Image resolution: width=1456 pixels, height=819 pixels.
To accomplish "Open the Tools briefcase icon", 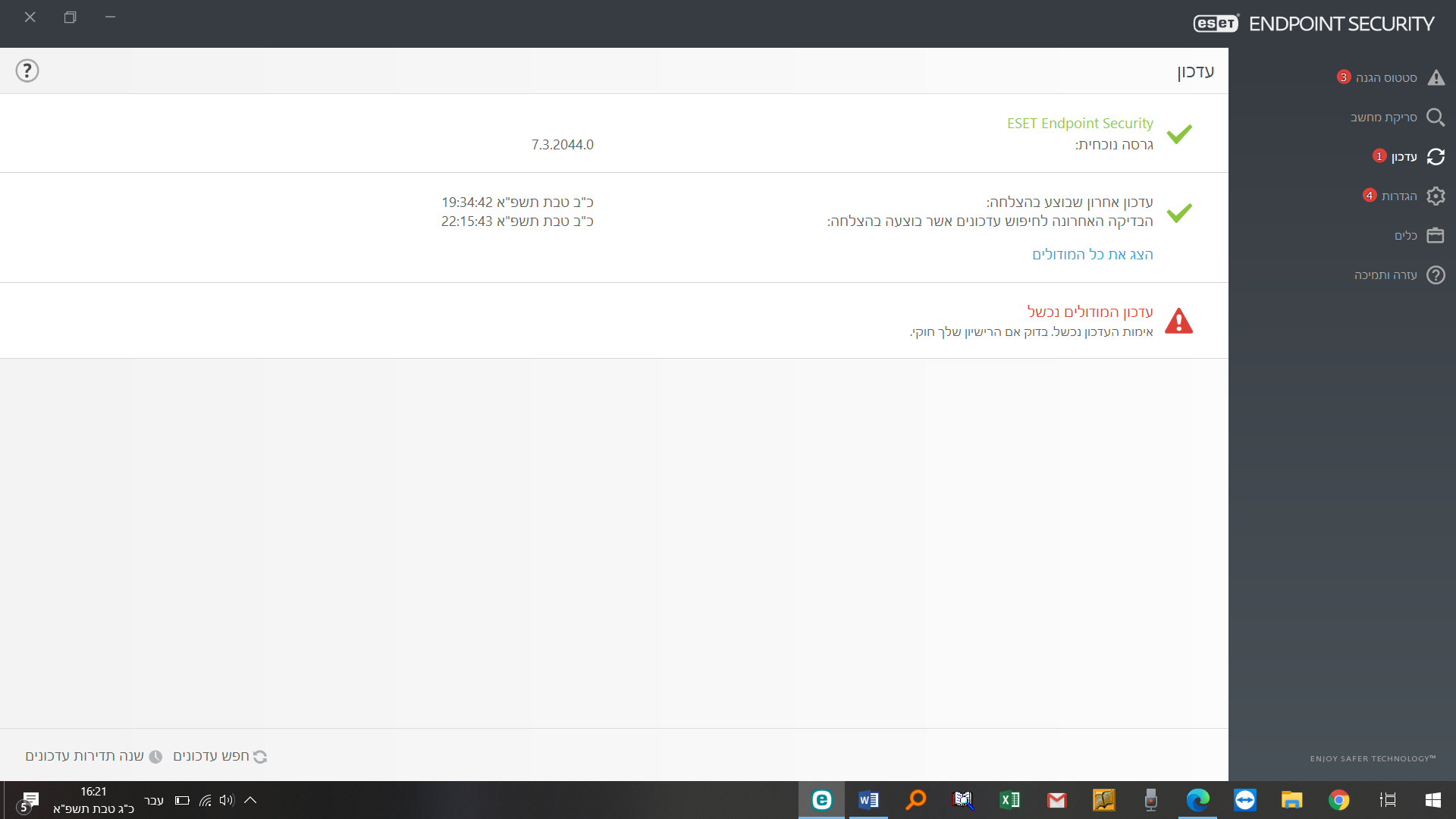I will pos(1436,236).
